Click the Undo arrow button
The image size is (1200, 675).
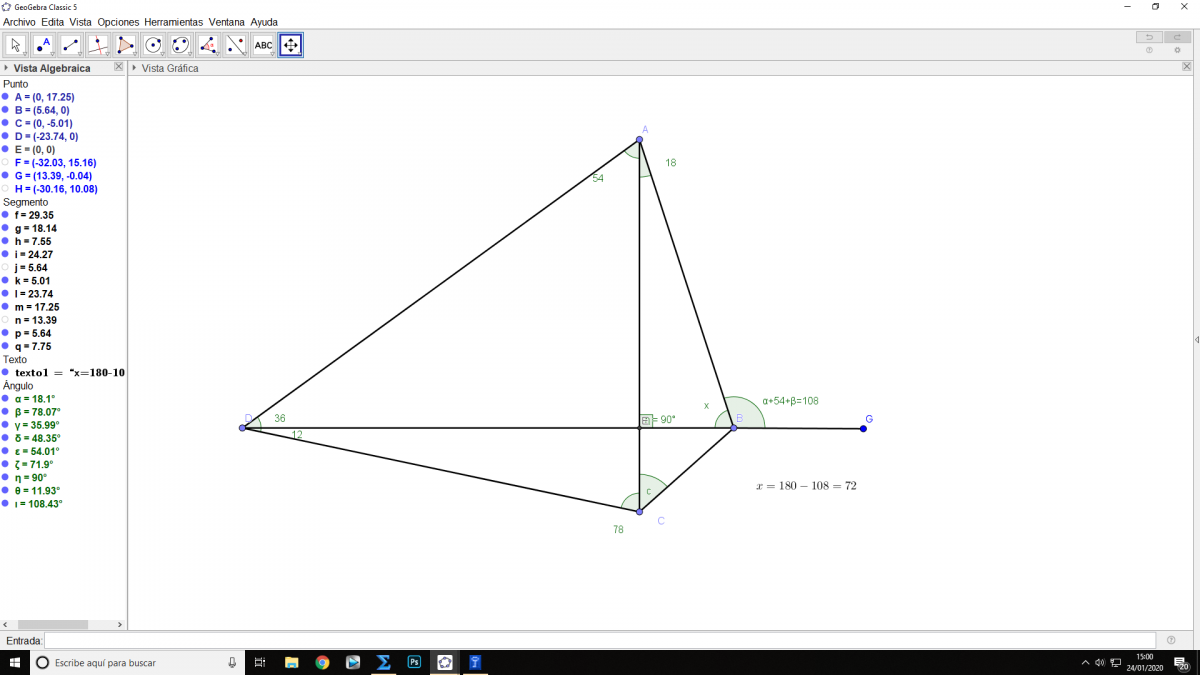[1149, 37]
